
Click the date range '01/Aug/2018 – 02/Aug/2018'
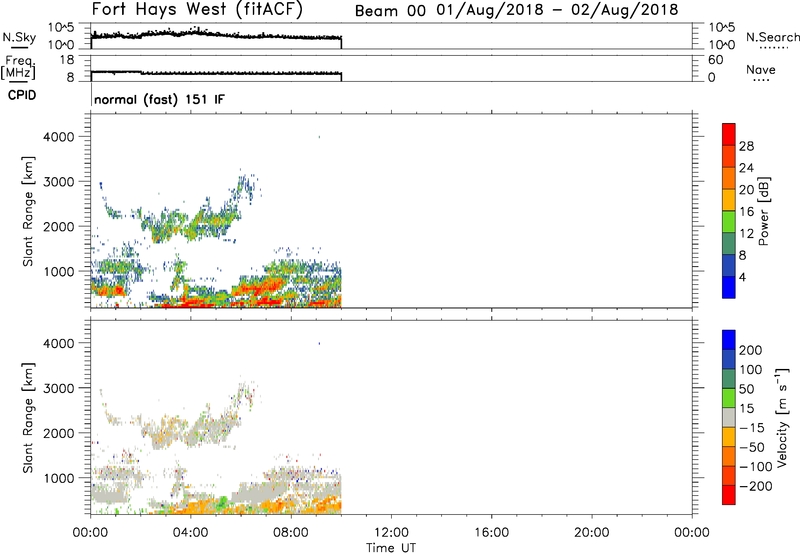(557, 10)
